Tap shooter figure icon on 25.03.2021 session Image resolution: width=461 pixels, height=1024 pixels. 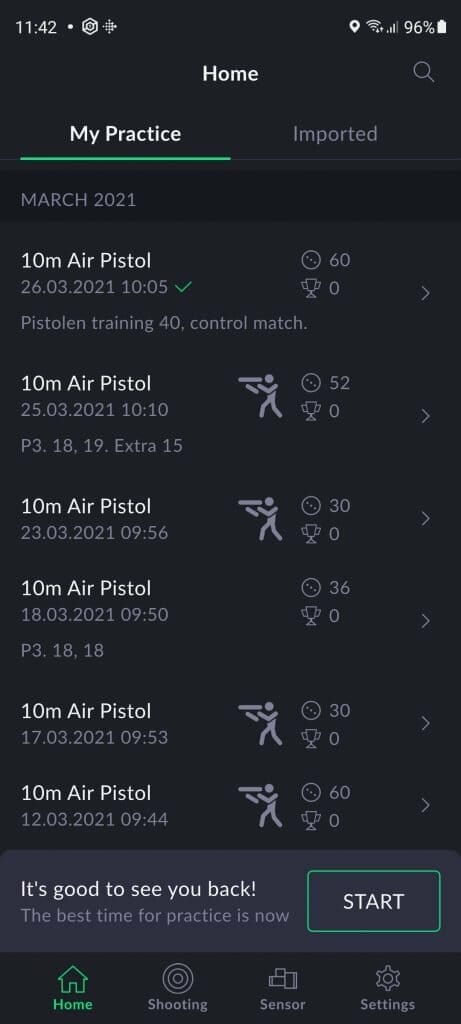pyautogui.click(x=261, y=396)
